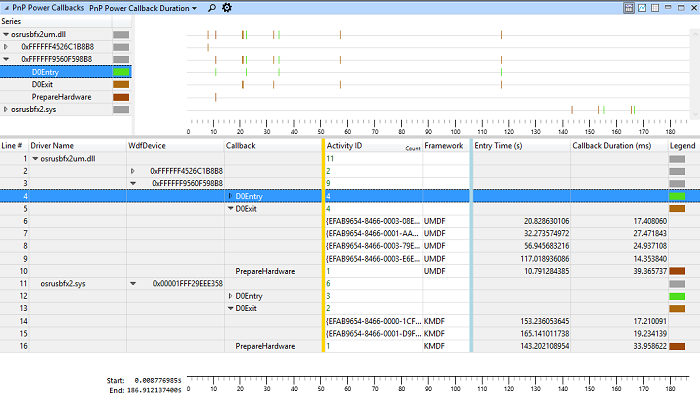
Task: Close the PnP Power Callbacks panel
Action: (694, 8)
